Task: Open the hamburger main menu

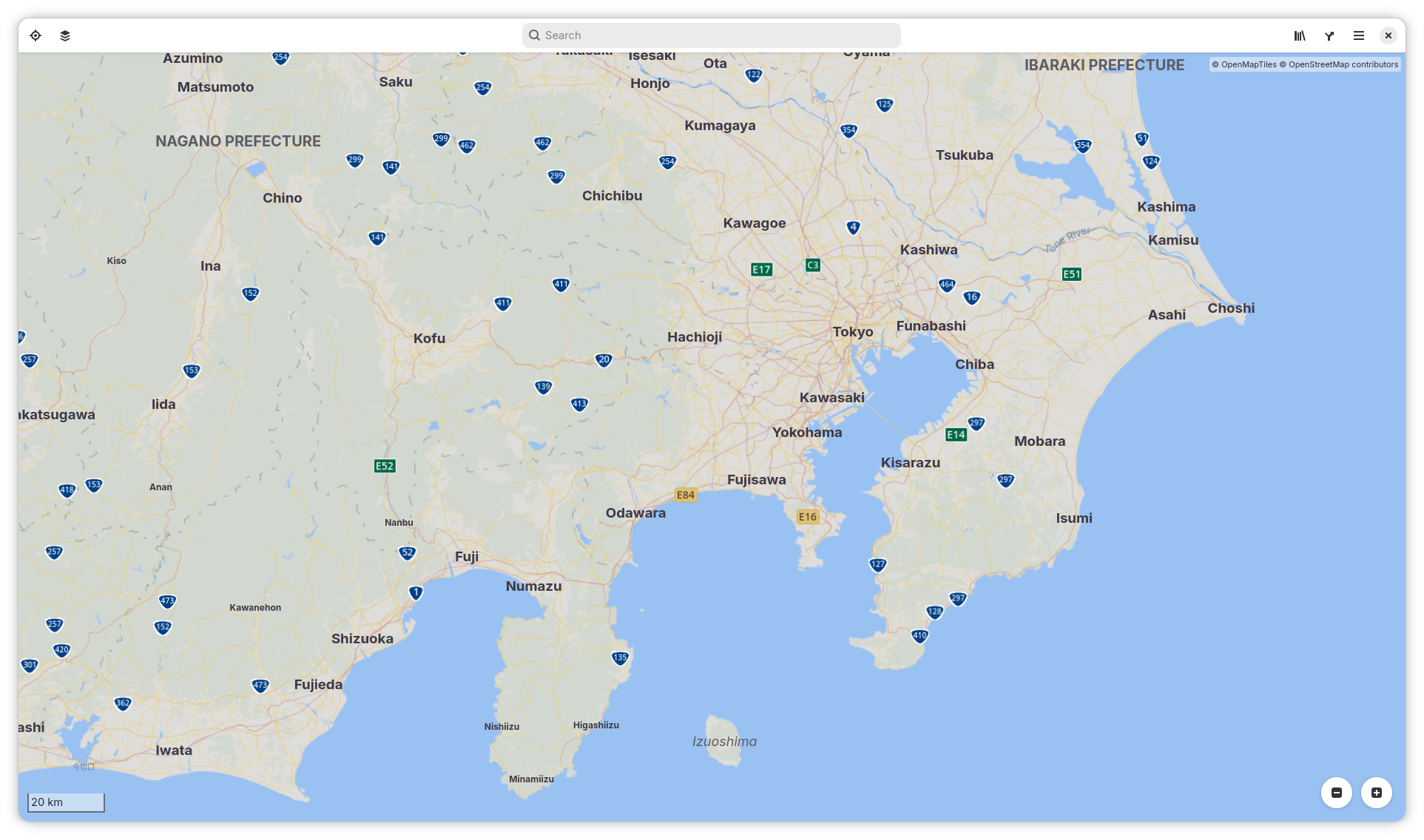Action: tap(1359, 35)
